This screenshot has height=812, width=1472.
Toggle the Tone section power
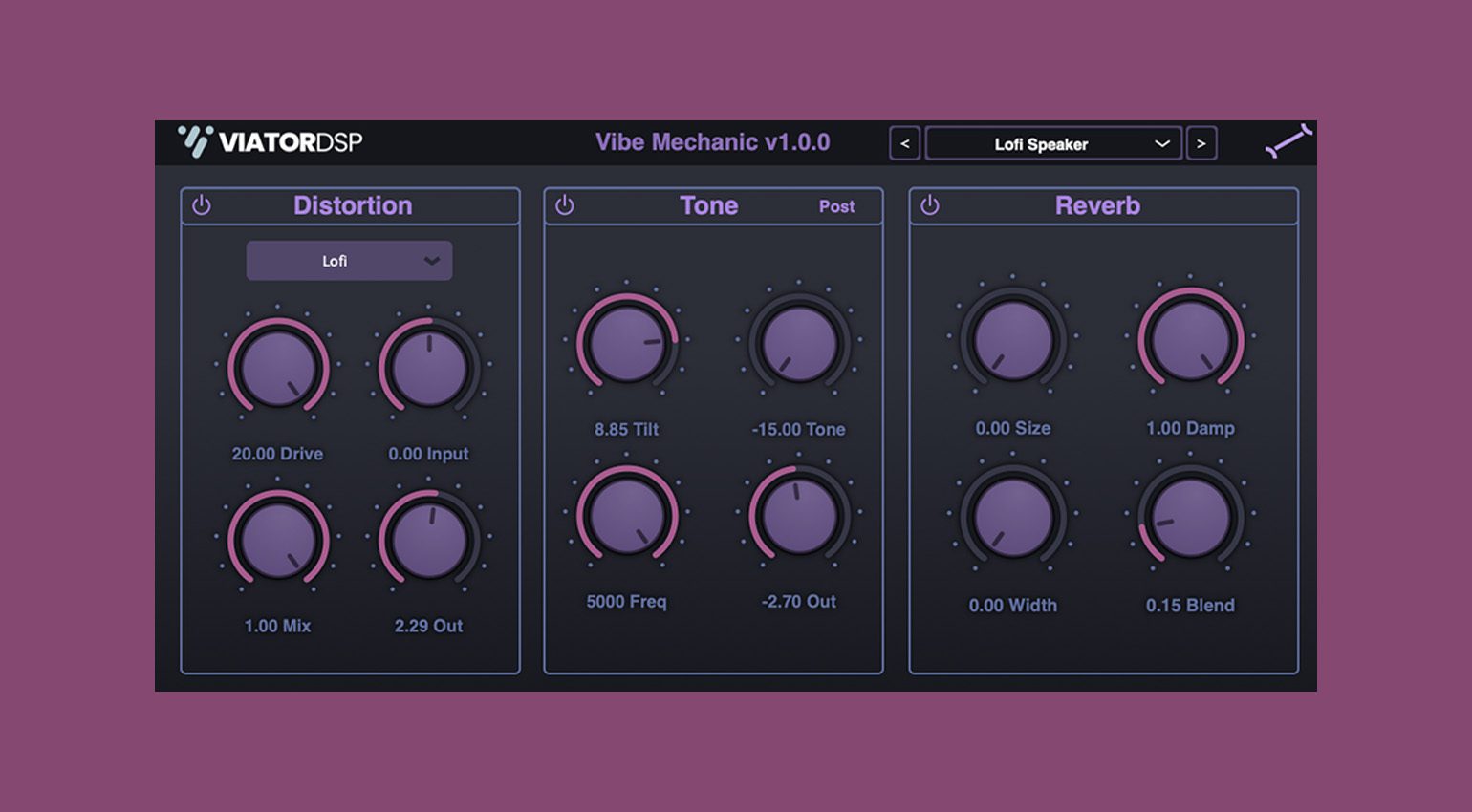(565, 205)
